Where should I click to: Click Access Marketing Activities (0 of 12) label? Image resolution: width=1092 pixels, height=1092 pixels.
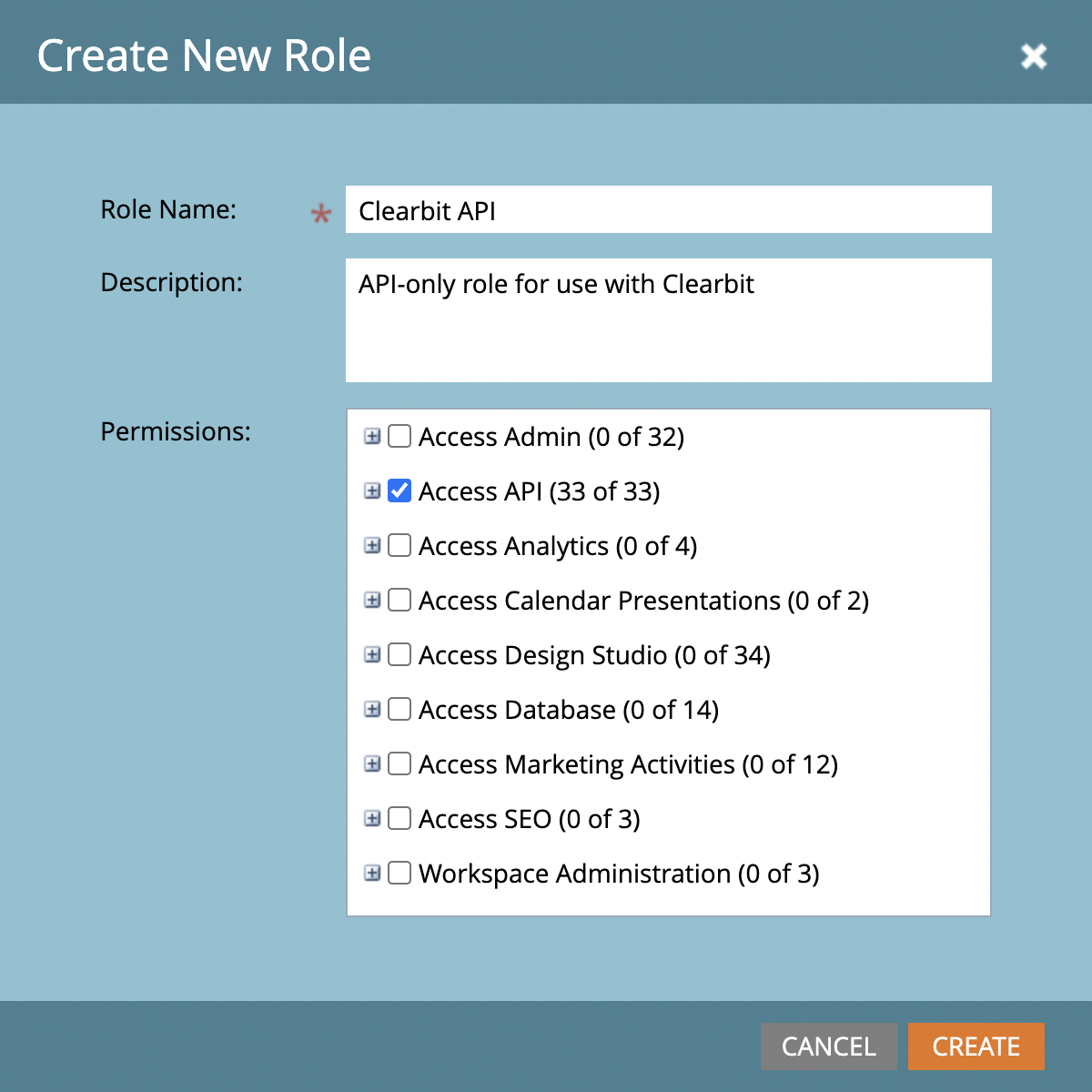pyautogui.click(x=629, y=764)
